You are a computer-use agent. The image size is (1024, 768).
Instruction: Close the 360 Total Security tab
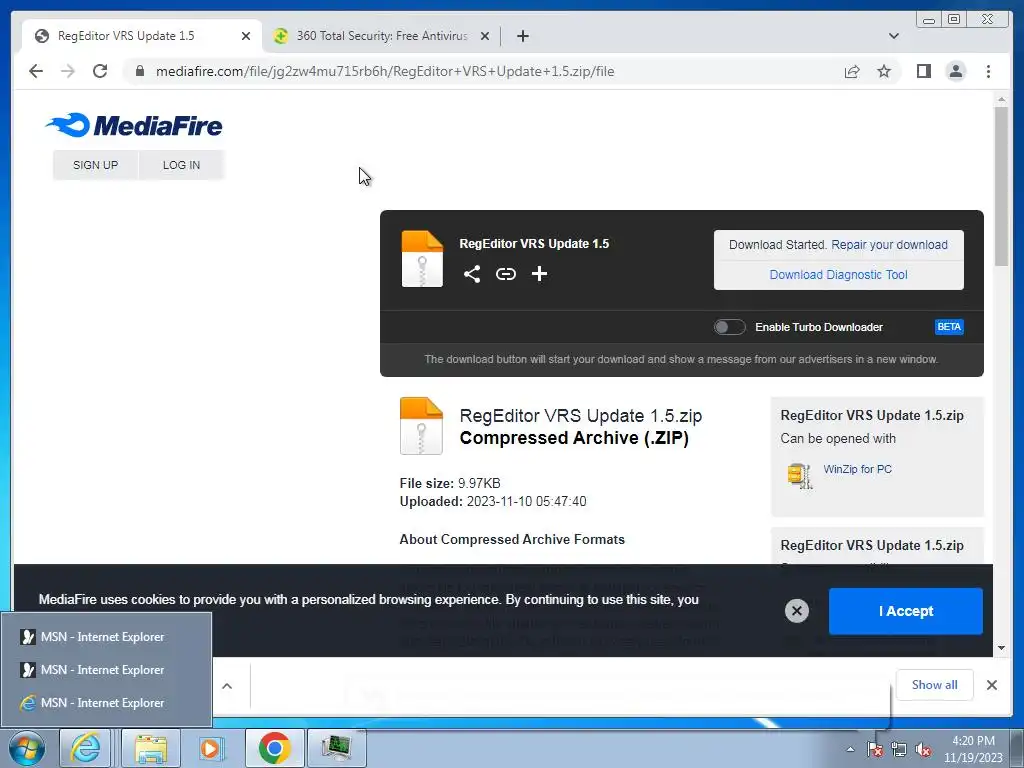(485, 36)
